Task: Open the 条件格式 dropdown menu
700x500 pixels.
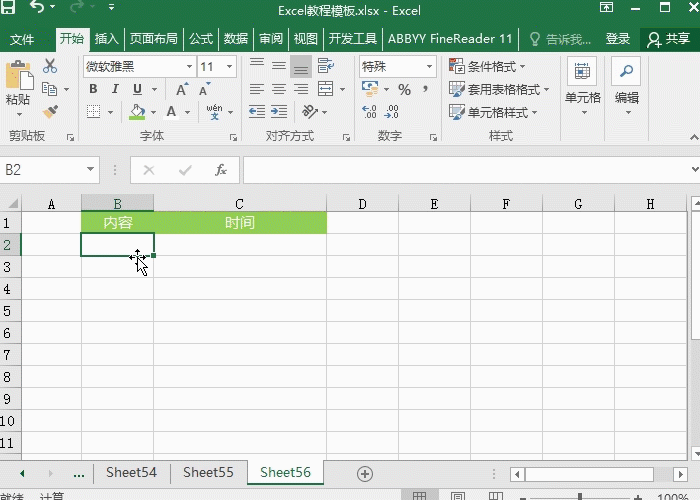Action: coord(498,67)
